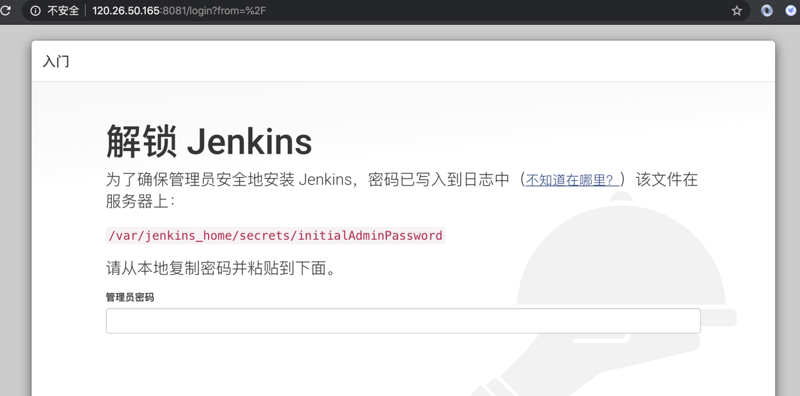Open the '不知道在哪里?' help link
The height and width of the screenshot is (396, 800).
(x=572, y=180)
